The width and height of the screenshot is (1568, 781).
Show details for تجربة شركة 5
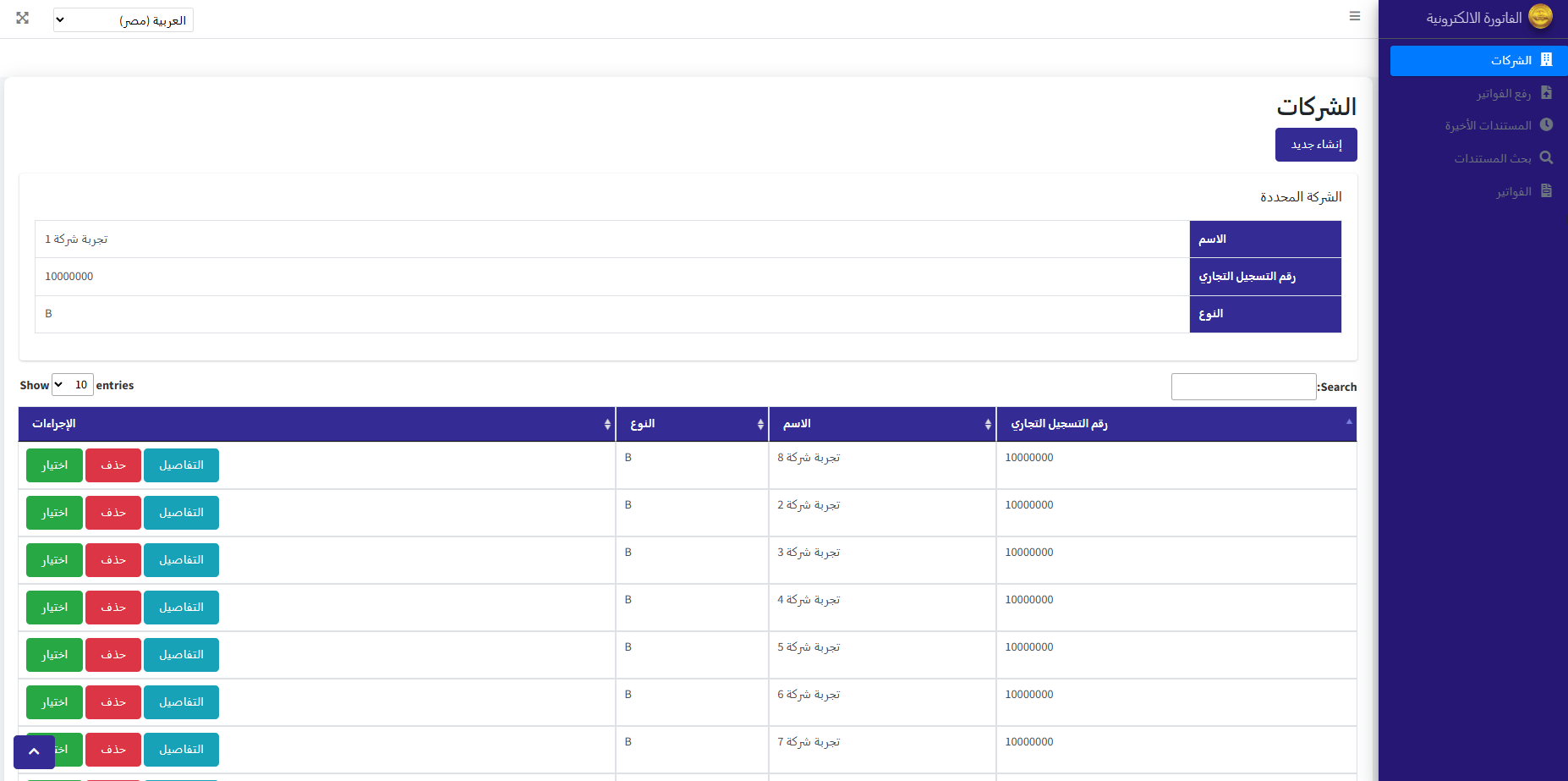[181, 655]
